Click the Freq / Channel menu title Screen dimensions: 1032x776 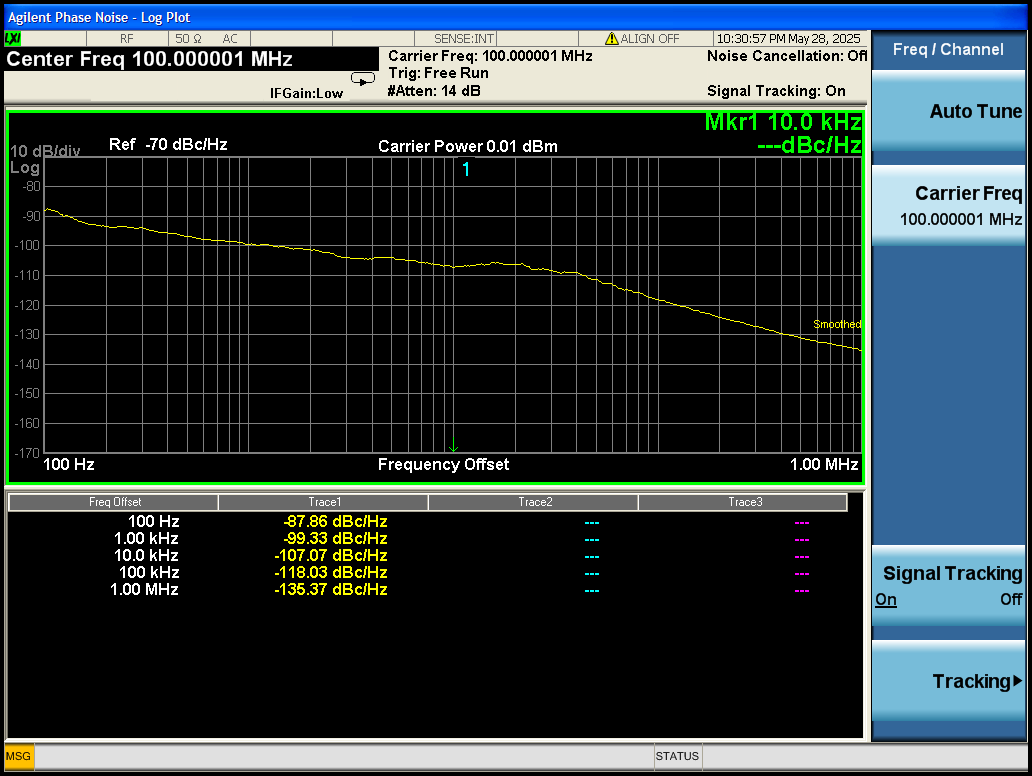[948, 49]
